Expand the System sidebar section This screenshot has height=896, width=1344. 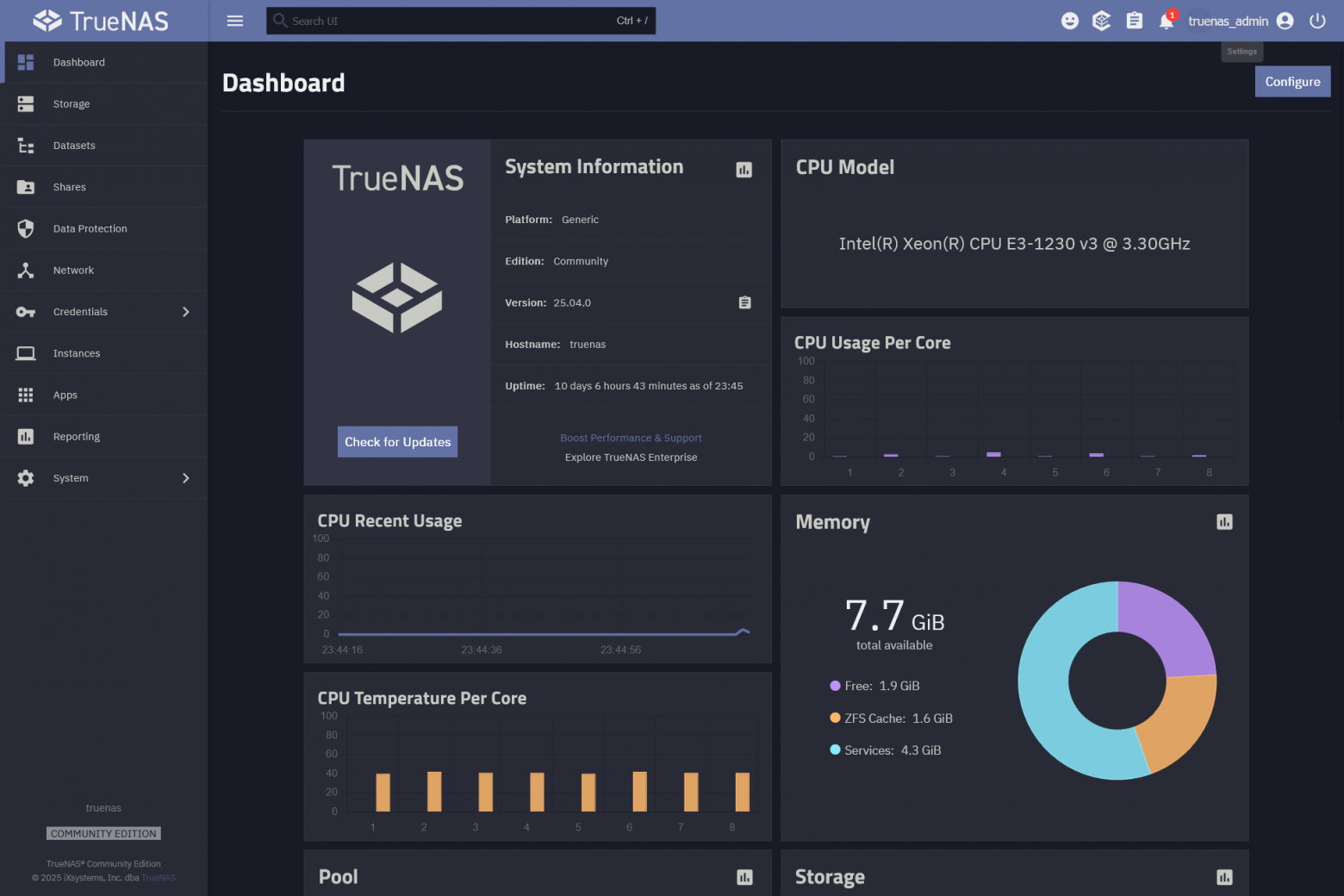tap(187, 477)
